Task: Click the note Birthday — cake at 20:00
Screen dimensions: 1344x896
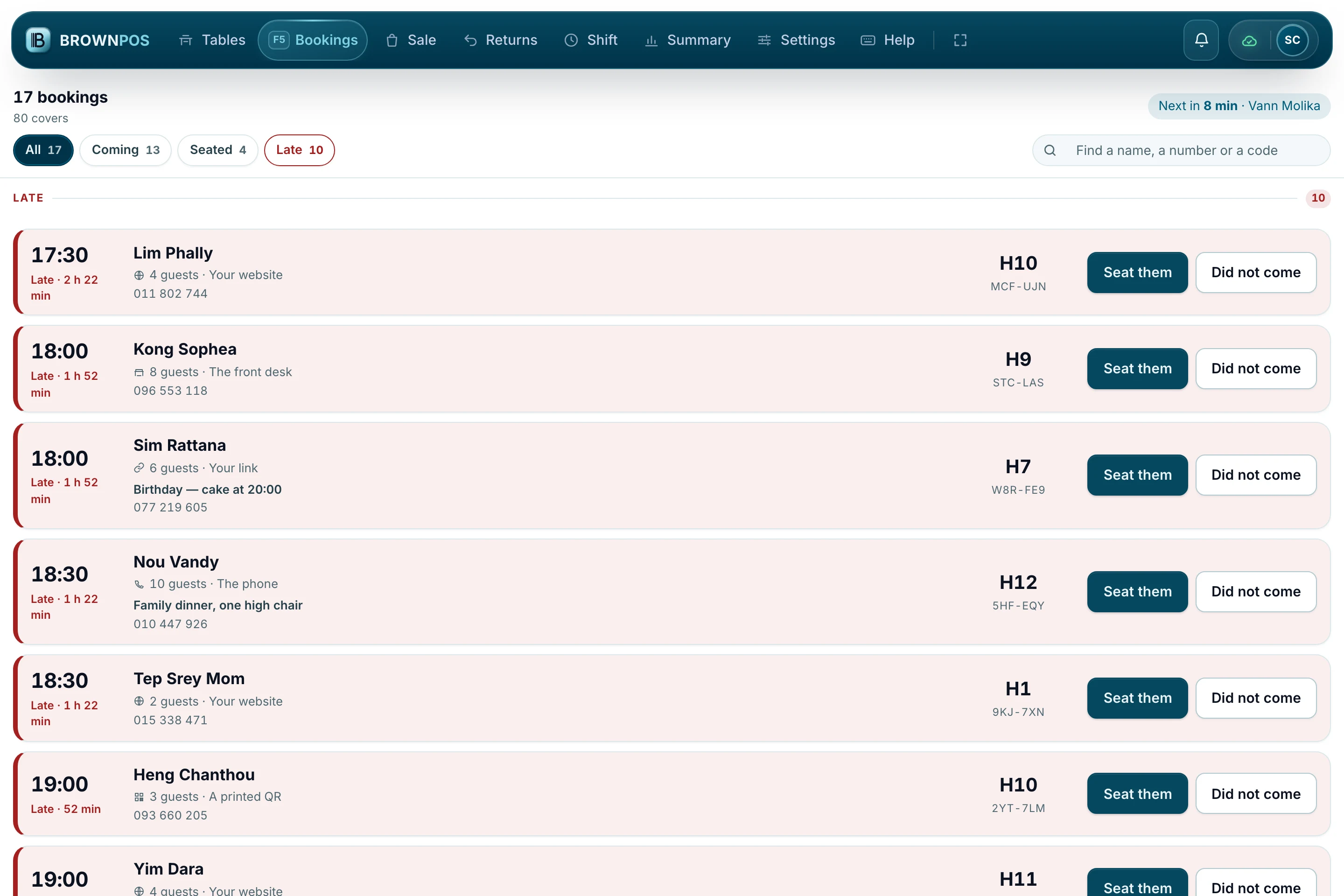Action: click(x=207, y=489)
